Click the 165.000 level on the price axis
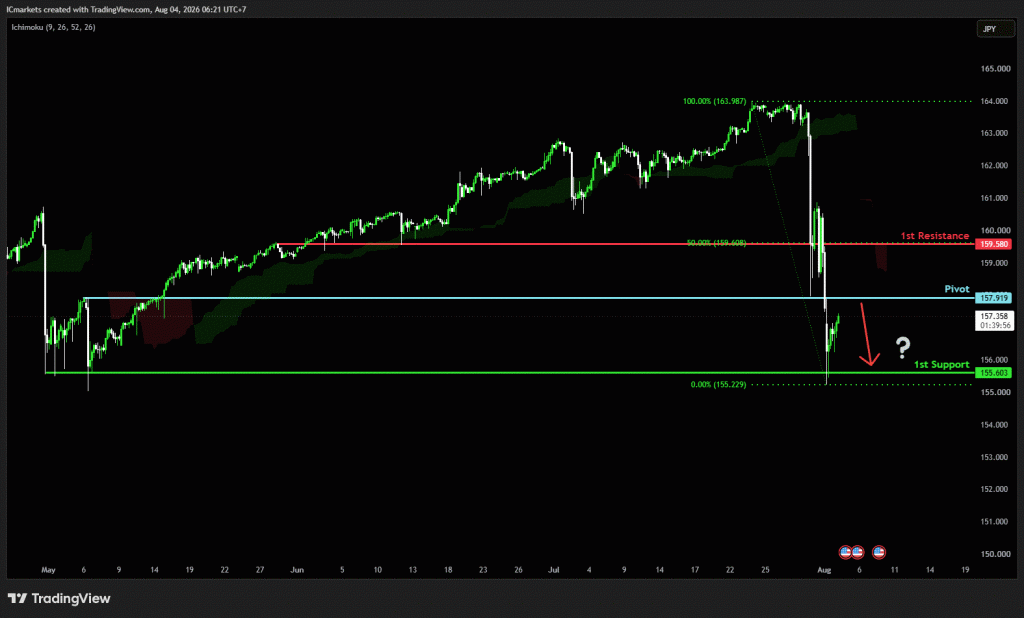 point(995,69)
